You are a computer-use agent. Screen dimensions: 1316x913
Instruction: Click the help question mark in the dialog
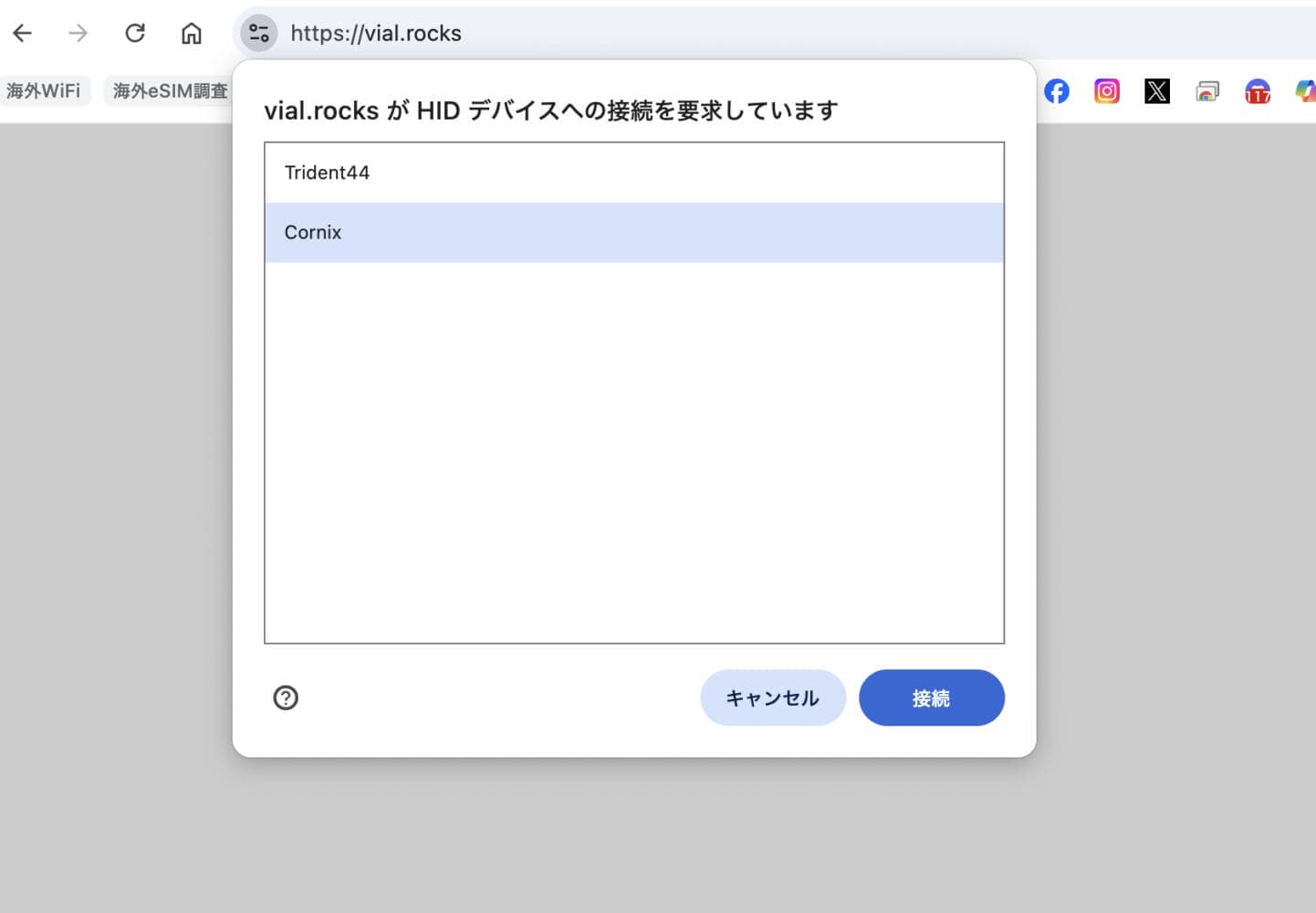pyautogui.click(x=285, y=698)
